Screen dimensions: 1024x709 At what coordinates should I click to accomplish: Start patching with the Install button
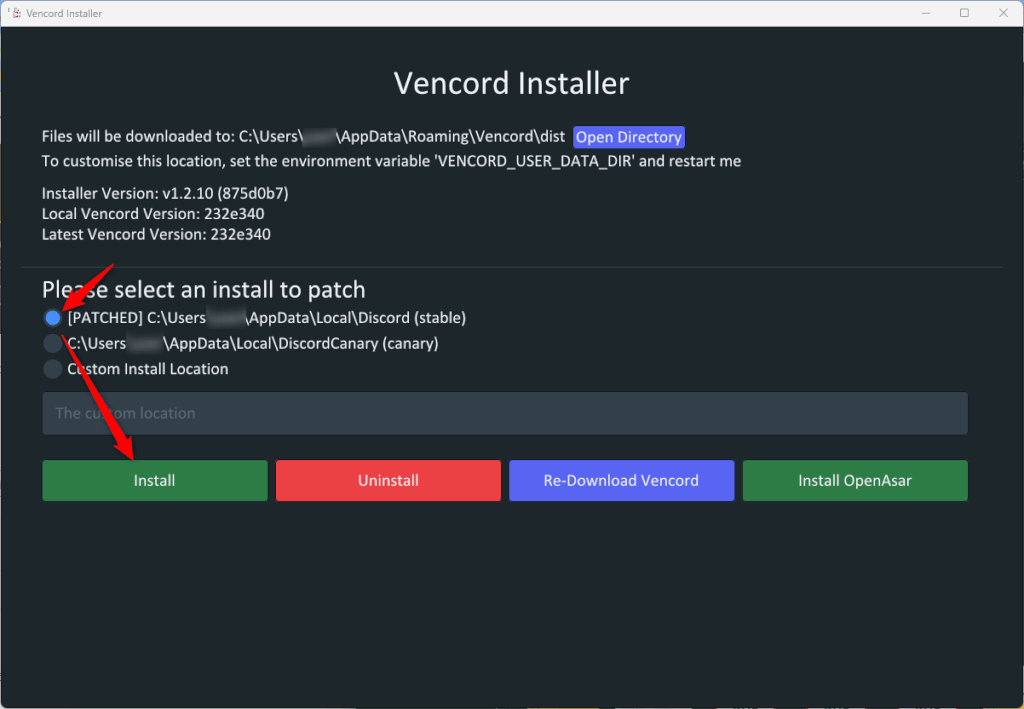click(154, 480)
